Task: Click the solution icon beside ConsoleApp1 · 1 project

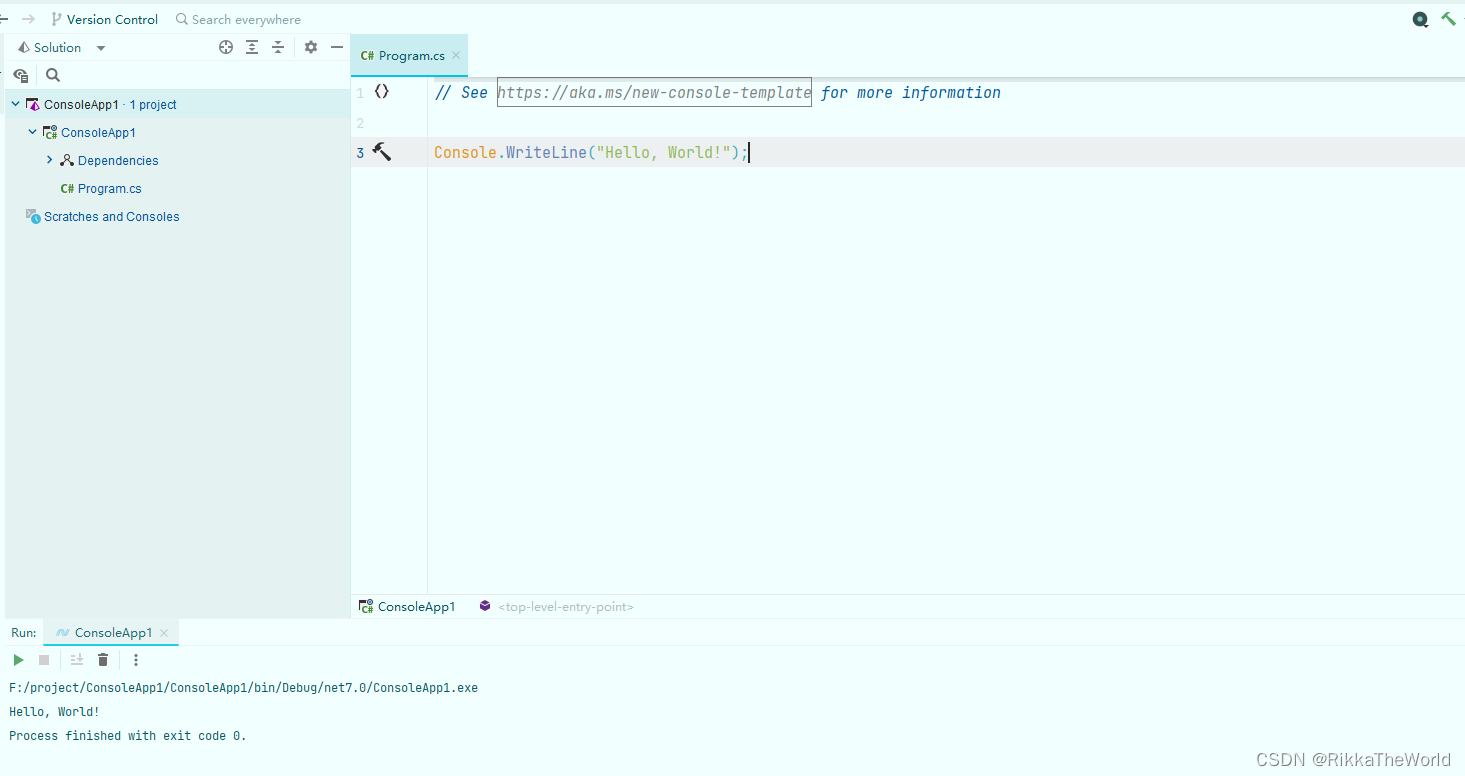Action: [x=32, y=104]
